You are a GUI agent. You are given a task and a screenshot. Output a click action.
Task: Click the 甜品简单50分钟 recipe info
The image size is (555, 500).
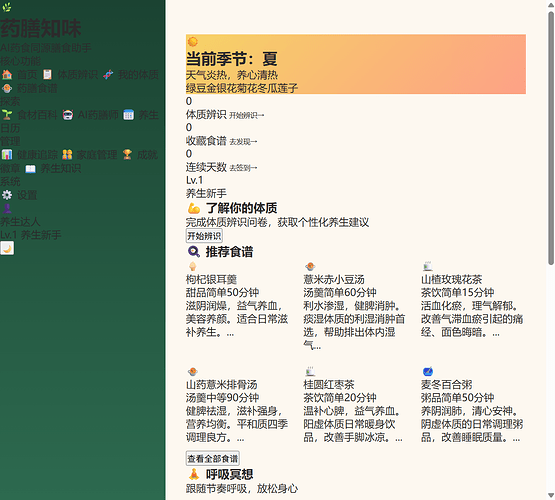[x=222, y=293]
